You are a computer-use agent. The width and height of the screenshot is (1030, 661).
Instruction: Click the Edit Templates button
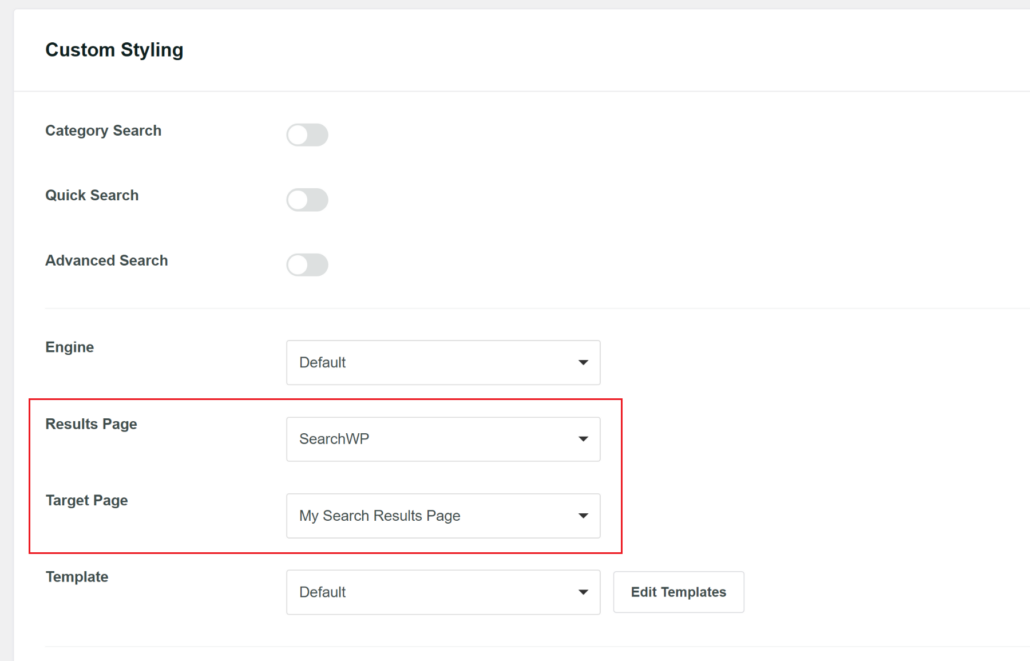tap(679, 592)
